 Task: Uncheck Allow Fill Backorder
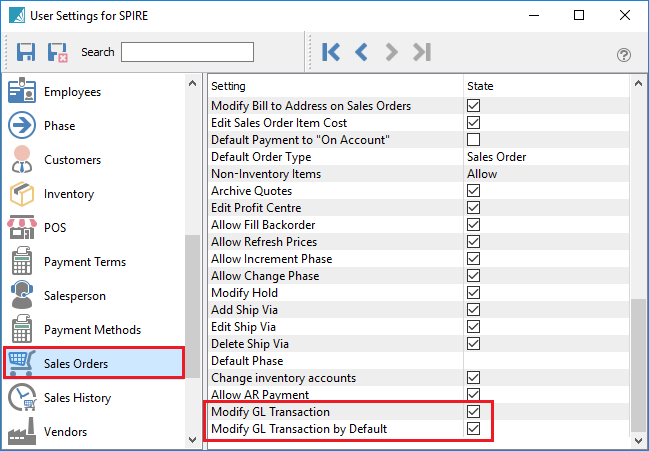point(474,224)
